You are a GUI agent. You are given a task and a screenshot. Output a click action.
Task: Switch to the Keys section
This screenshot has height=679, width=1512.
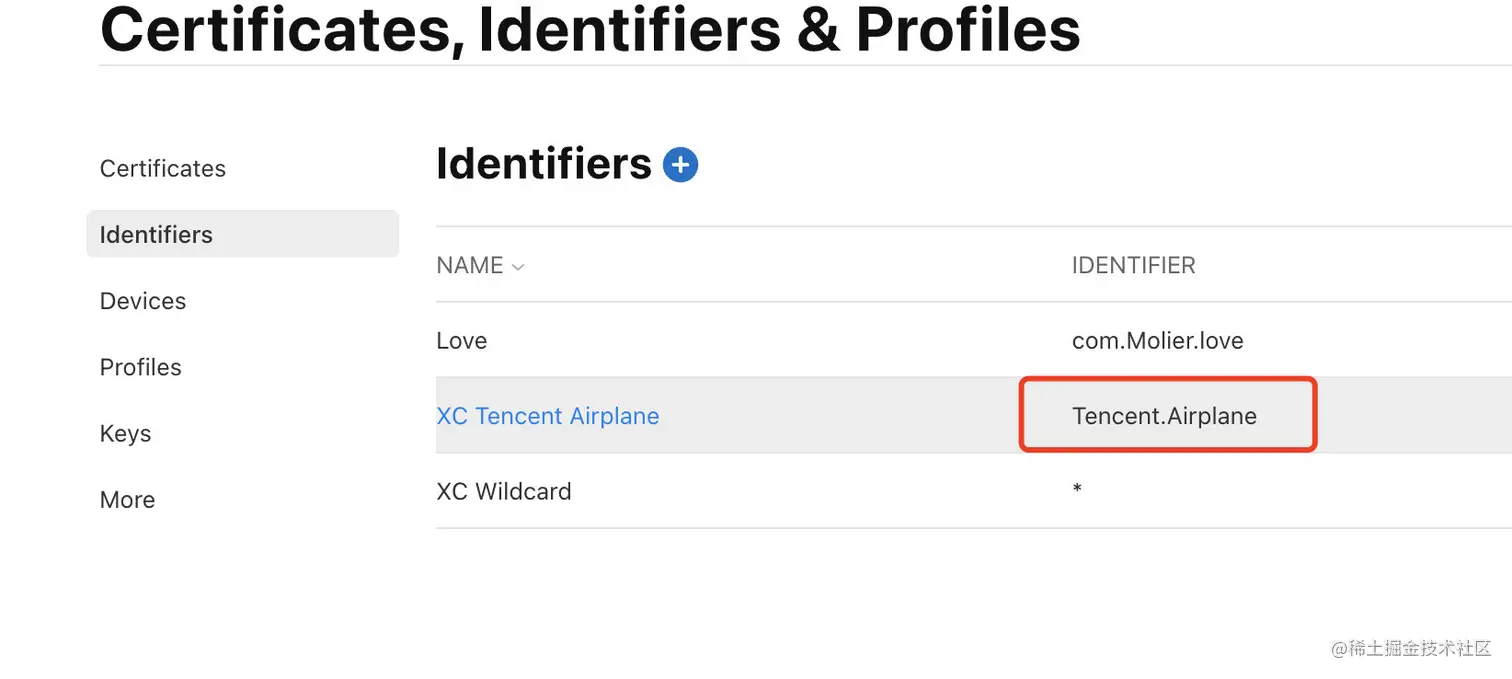coord(126,434)
